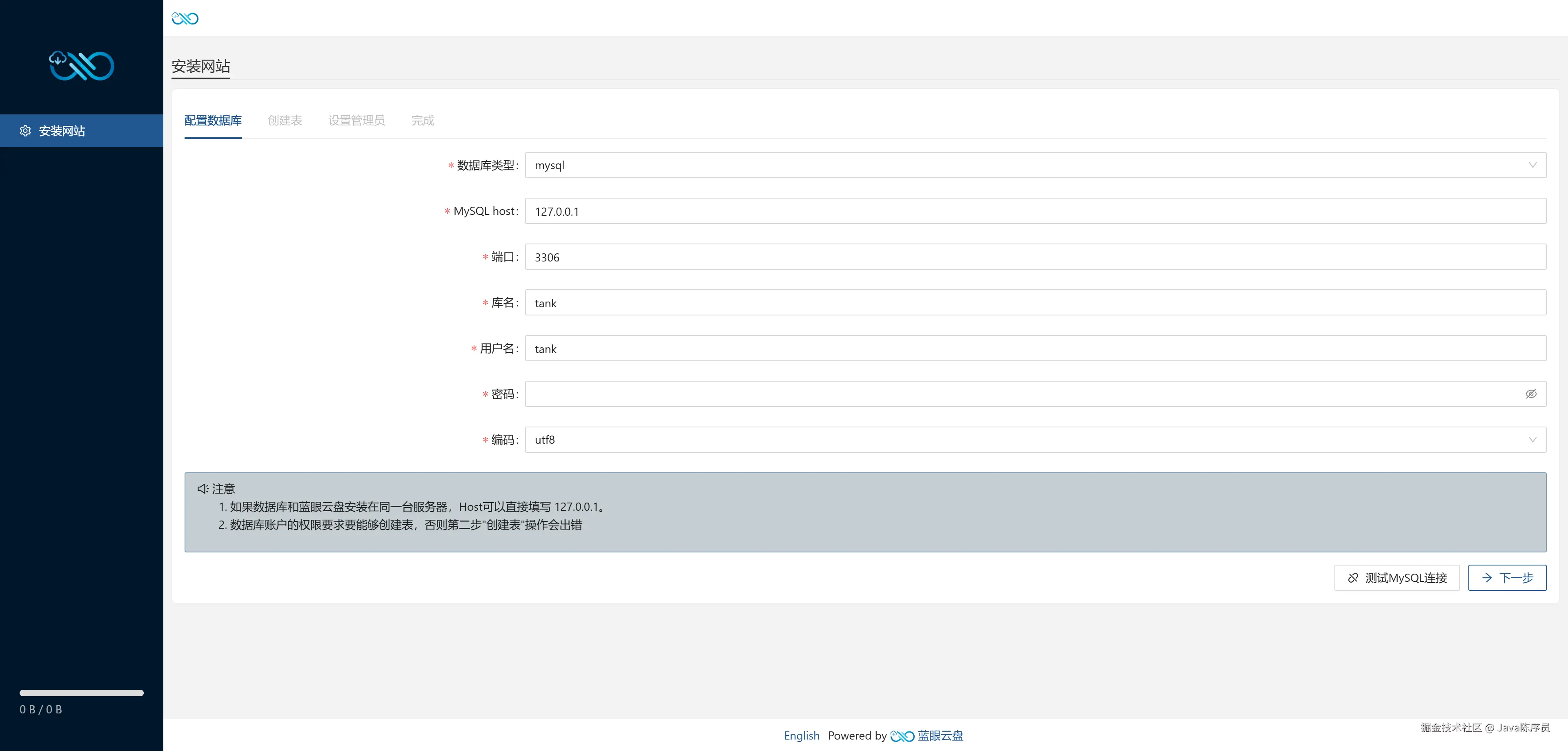Click the storage usage progress bar
Image resolution: width=1568 pixels, height=751 pixels.
tap(82, 693)
